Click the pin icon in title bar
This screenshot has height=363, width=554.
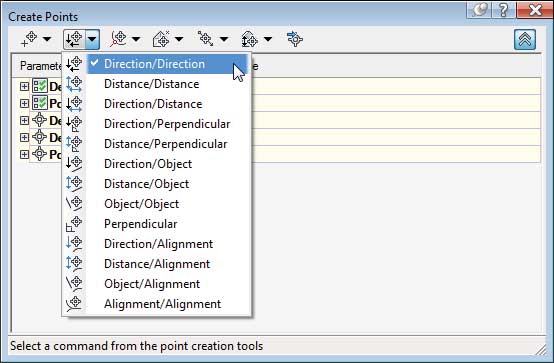[x=479, y=10]
